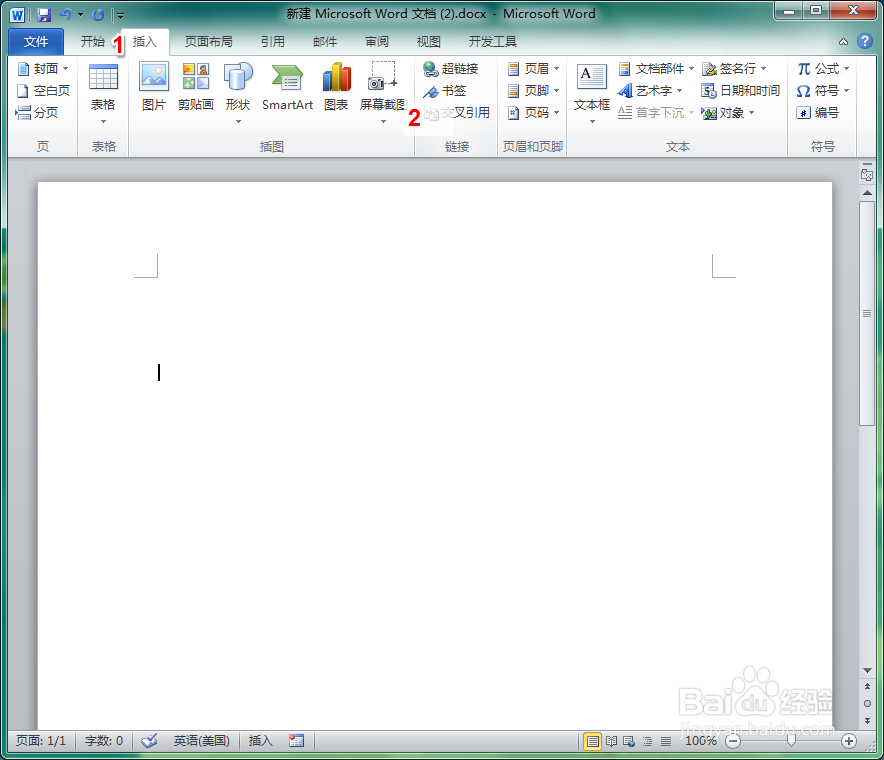Click the 超链接 hyperlink button
The image size is (884, 760).
(451, 69)
